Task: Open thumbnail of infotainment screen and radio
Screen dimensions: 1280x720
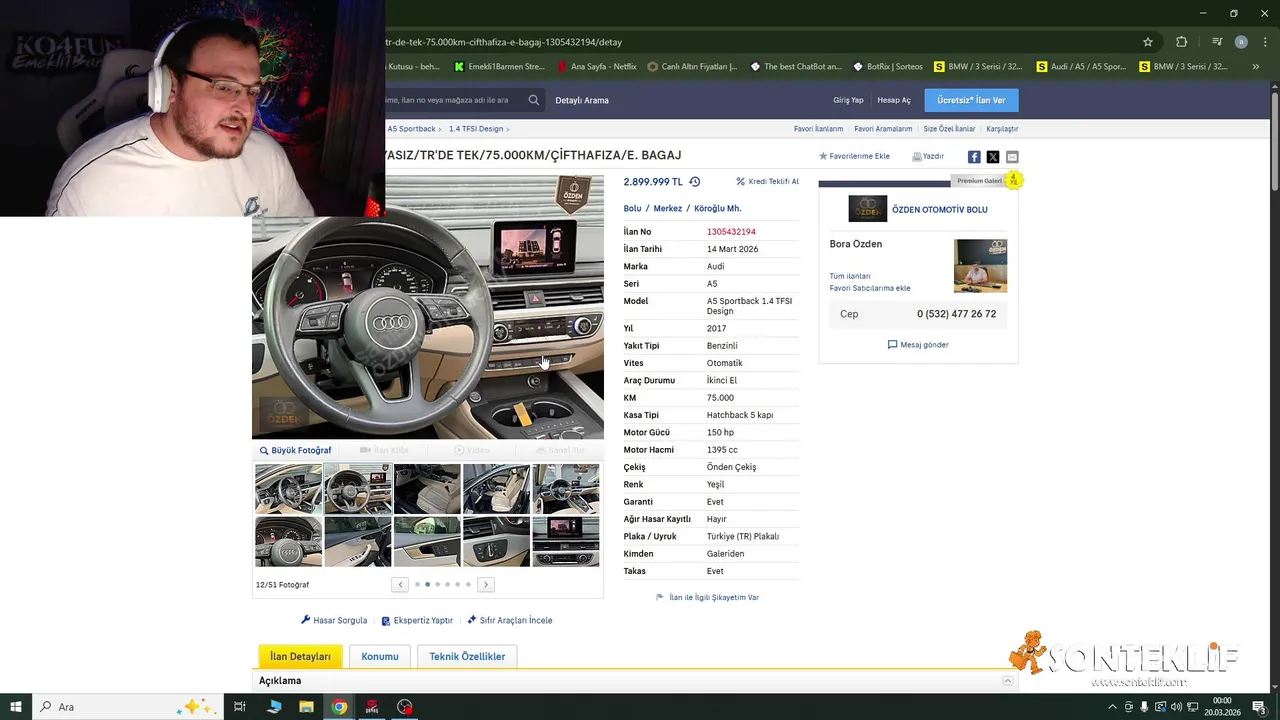Action: tap(566, 541)
